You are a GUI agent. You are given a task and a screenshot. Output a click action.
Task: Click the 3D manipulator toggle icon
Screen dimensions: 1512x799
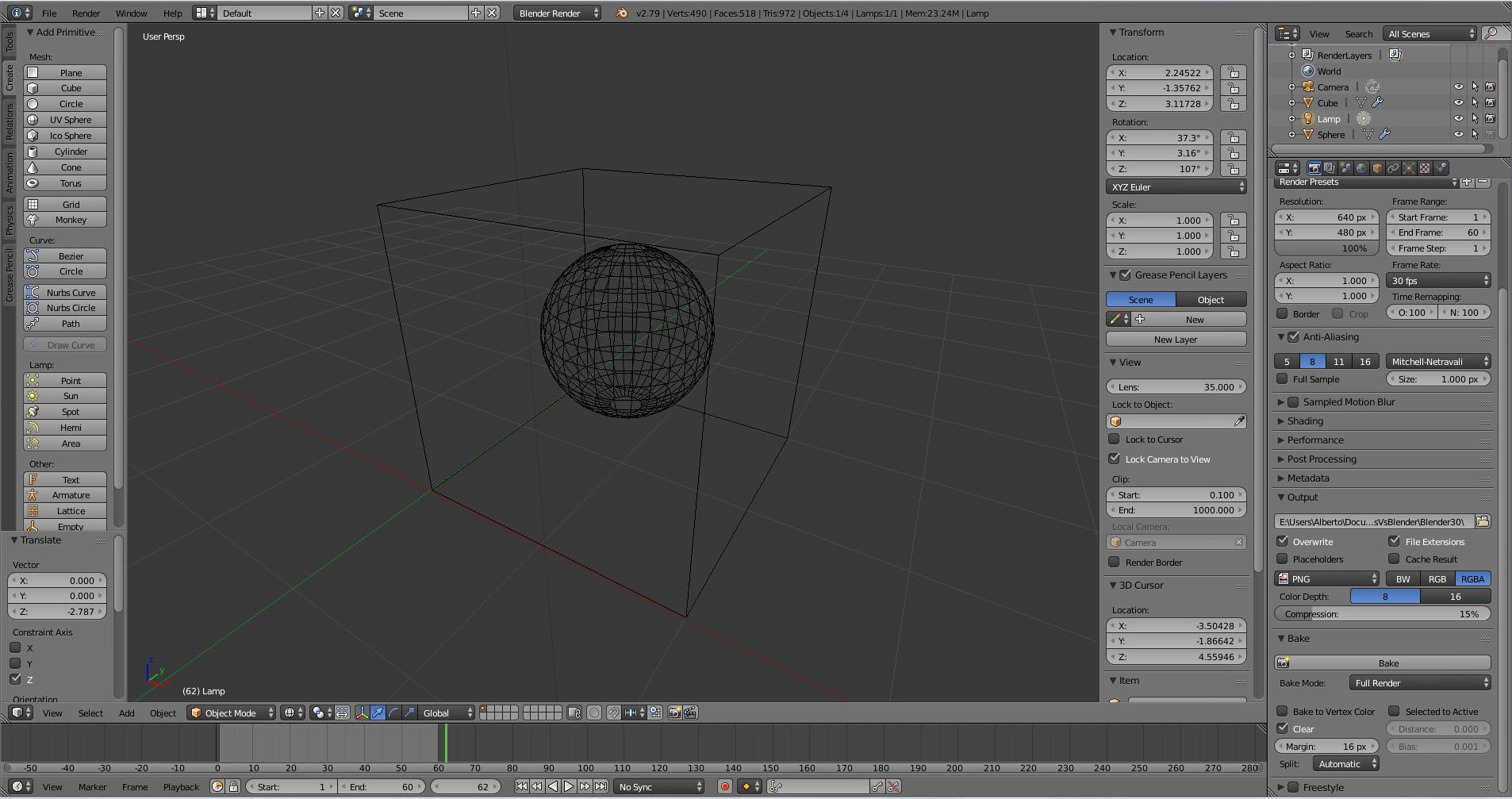[x=362, y=713]
